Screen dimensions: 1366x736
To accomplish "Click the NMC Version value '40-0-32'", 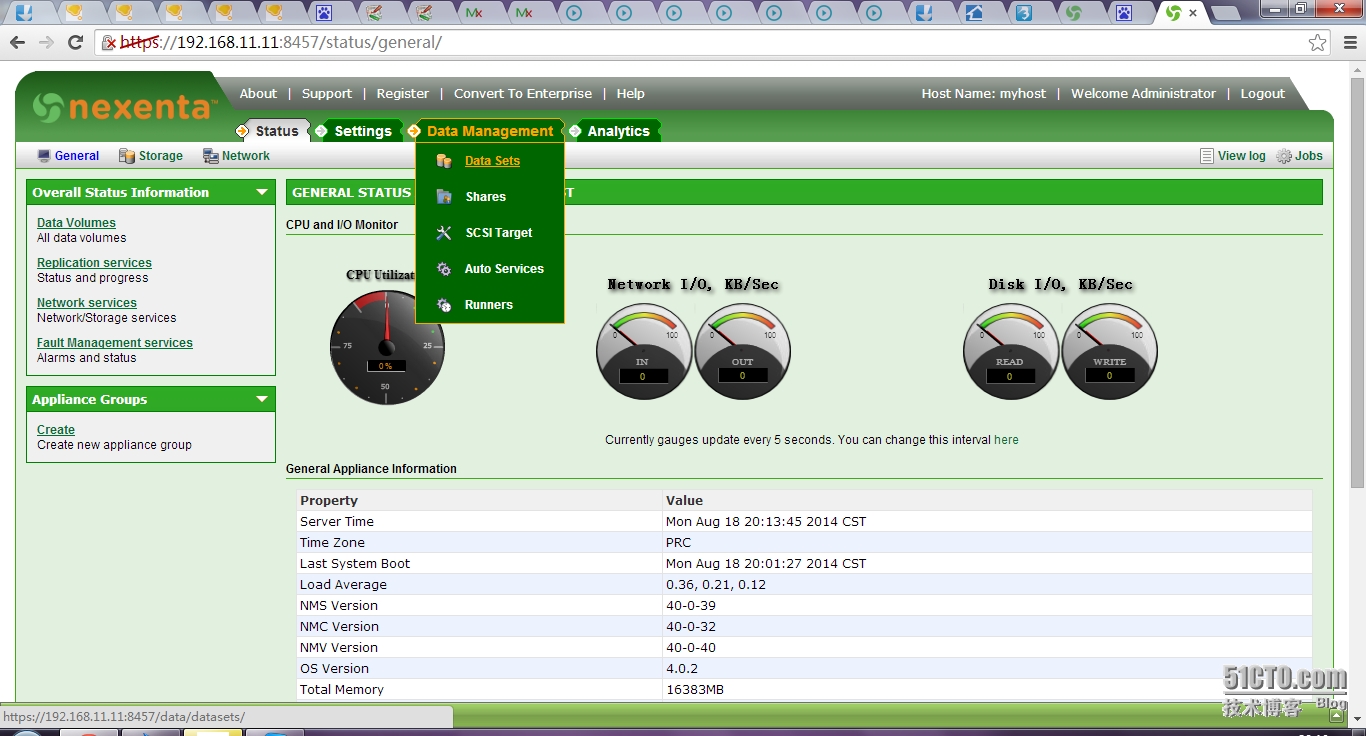I will click(691, 627).
